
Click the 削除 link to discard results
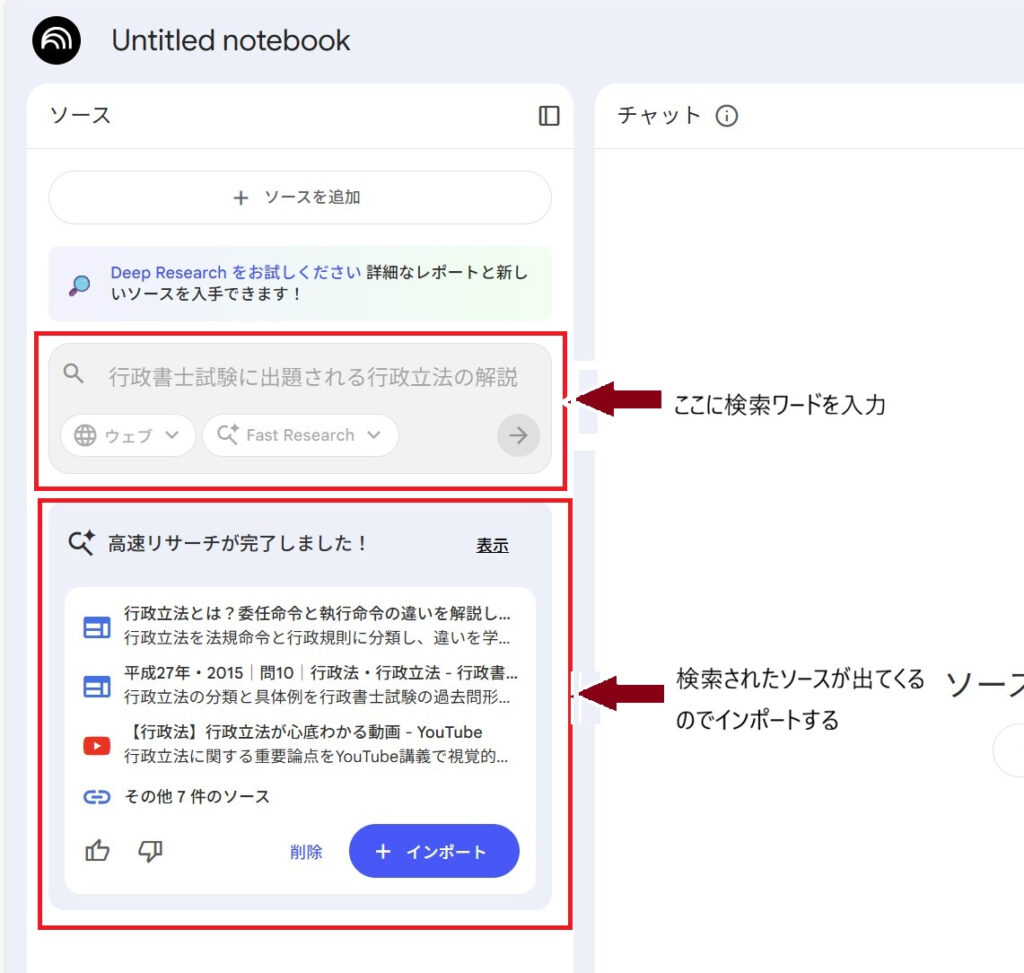306,852
